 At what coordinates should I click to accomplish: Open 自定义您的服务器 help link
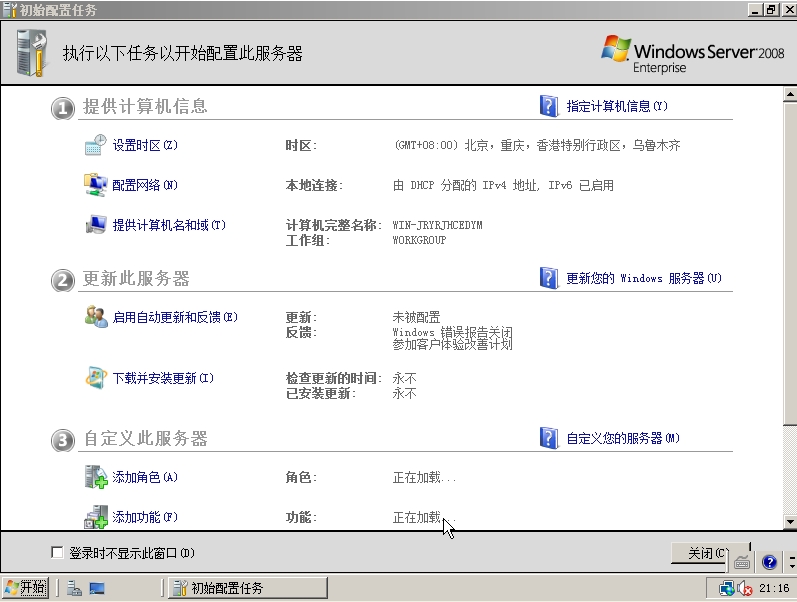click(x=623, y=438)
